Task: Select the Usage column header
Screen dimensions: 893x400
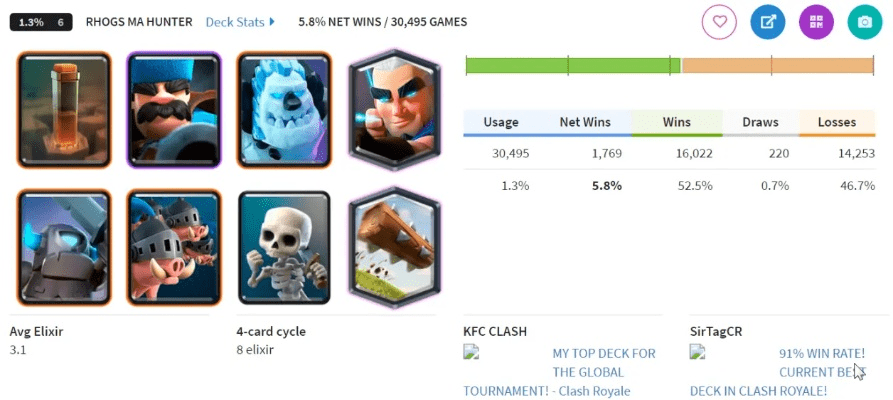Action: click(x=501, y=123)
